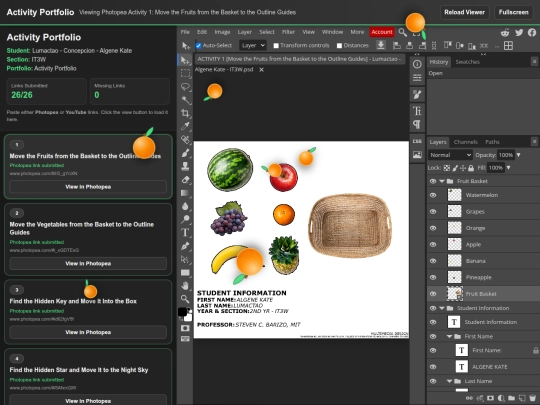Select the Rectangle shape tool

click(x=185, y=272)
